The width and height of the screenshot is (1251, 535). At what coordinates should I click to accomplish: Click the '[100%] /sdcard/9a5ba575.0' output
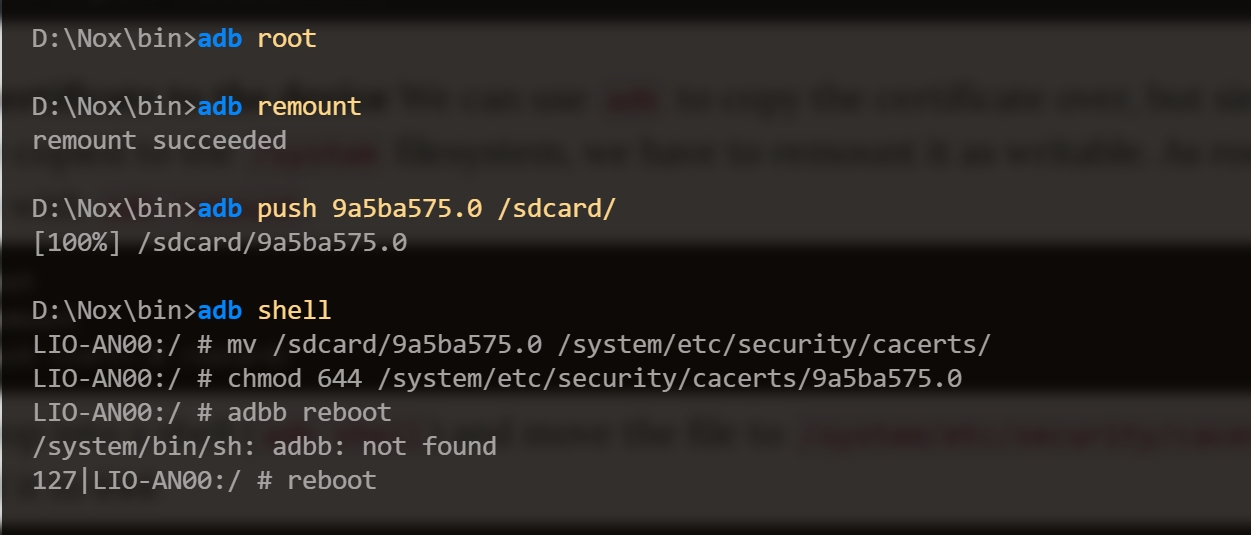coord(219,243)
